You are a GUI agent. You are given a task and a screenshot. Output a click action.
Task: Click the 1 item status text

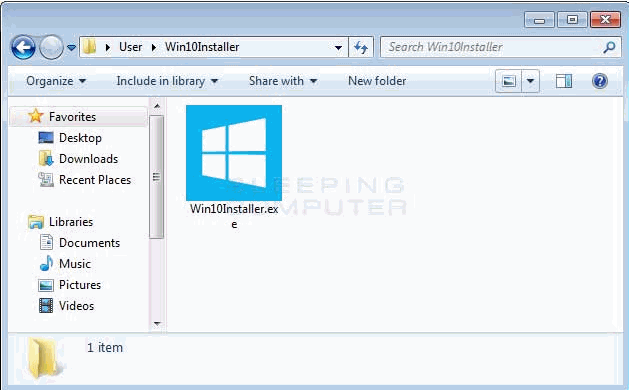[x=105, y=347]
